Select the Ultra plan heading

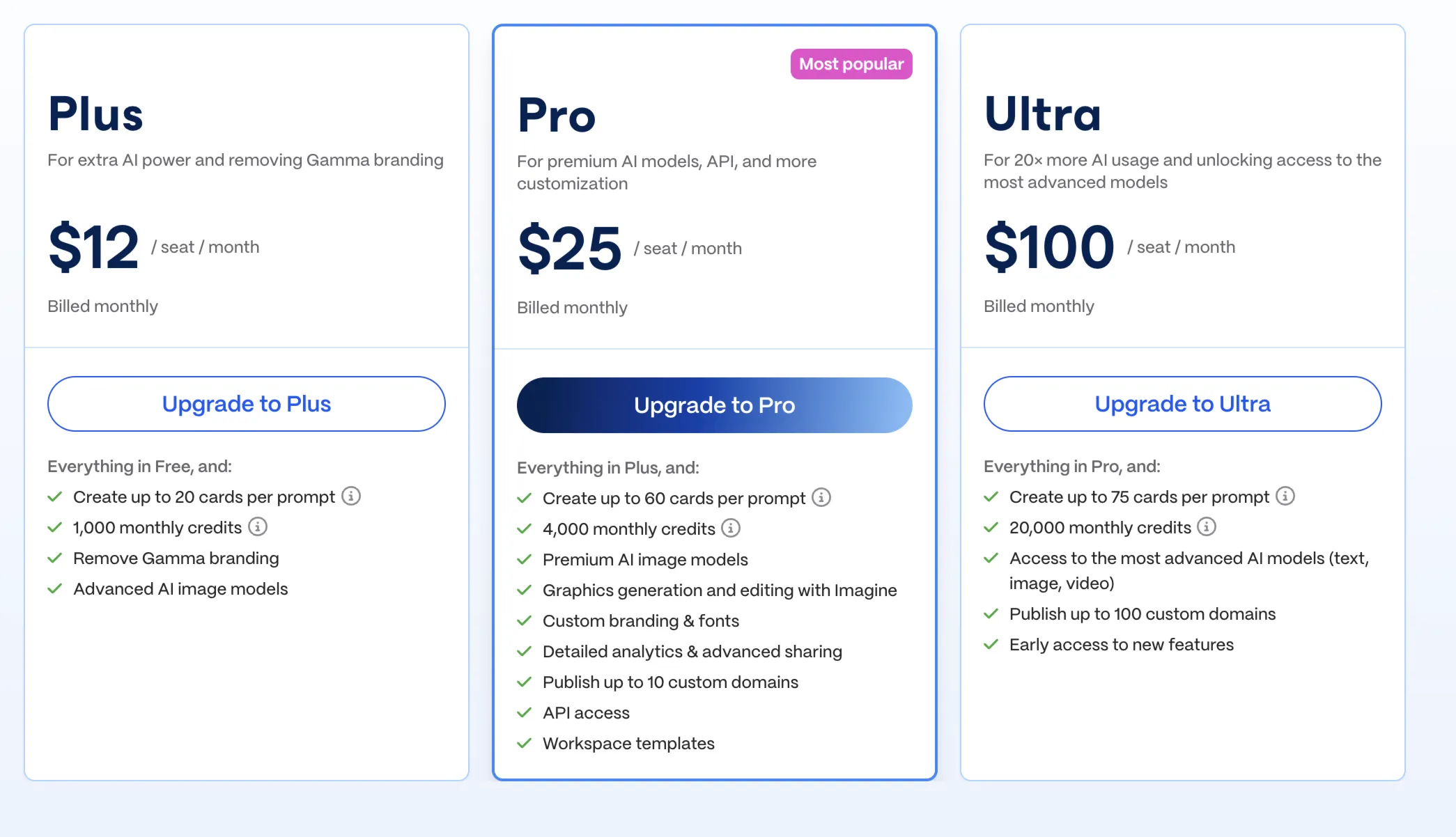click(1043, 114)
